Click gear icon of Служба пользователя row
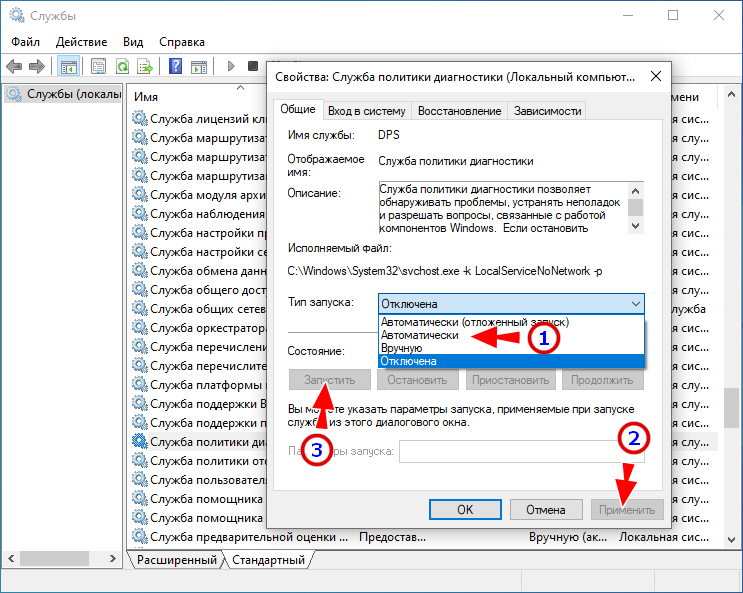The width and height of the screenshot is (743, 593). point(139,479)
